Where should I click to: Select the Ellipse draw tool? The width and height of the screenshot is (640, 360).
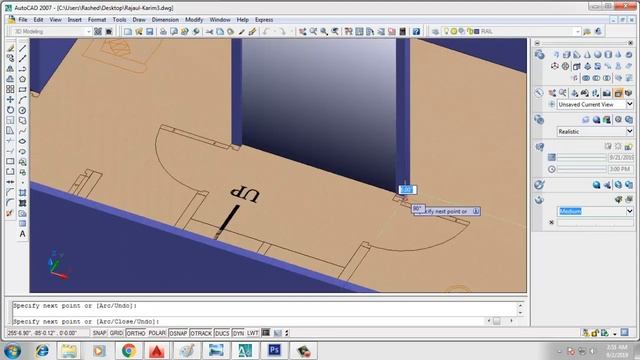pyautogui.click(x=22, y=141)
